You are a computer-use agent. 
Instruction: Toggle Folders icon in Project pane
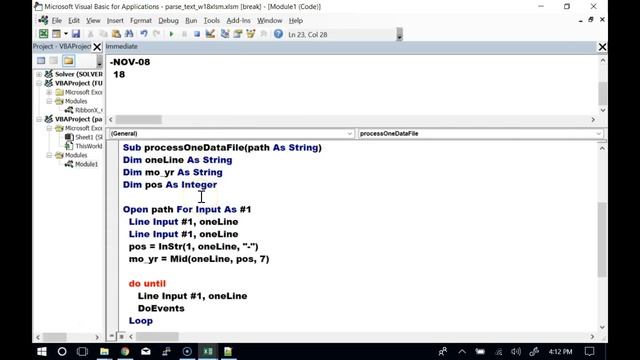coord(69,61)
